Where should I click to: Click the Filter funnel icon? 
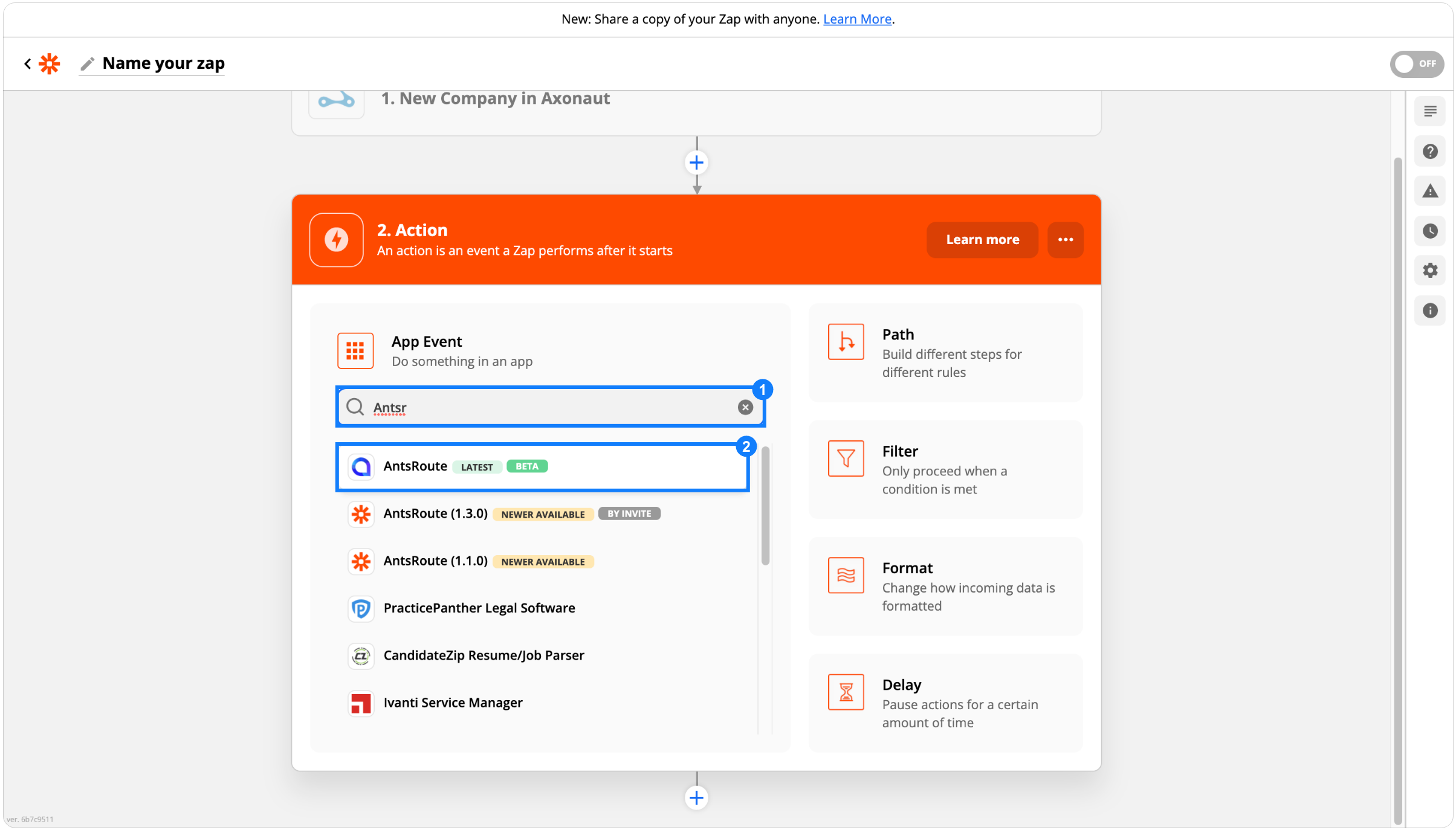pyautogui.click(x=846, y=458)
